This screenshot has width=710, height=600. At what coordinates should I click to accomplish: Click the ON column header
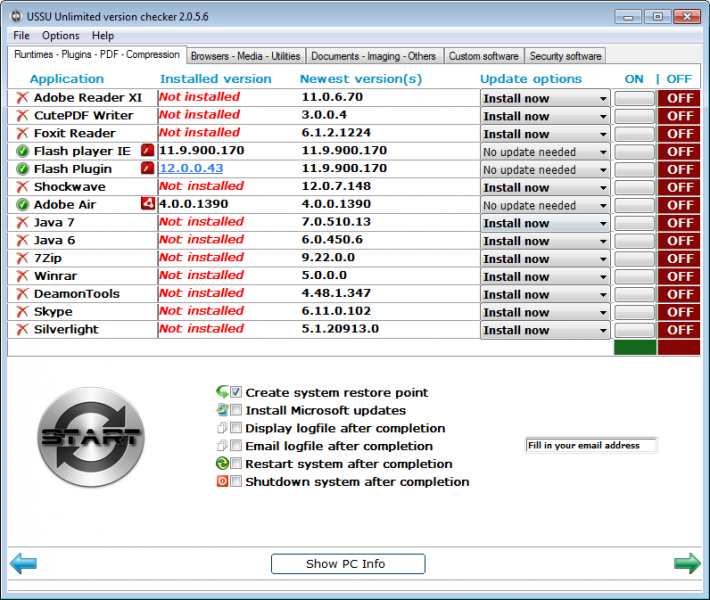click(x=634, y=79)
